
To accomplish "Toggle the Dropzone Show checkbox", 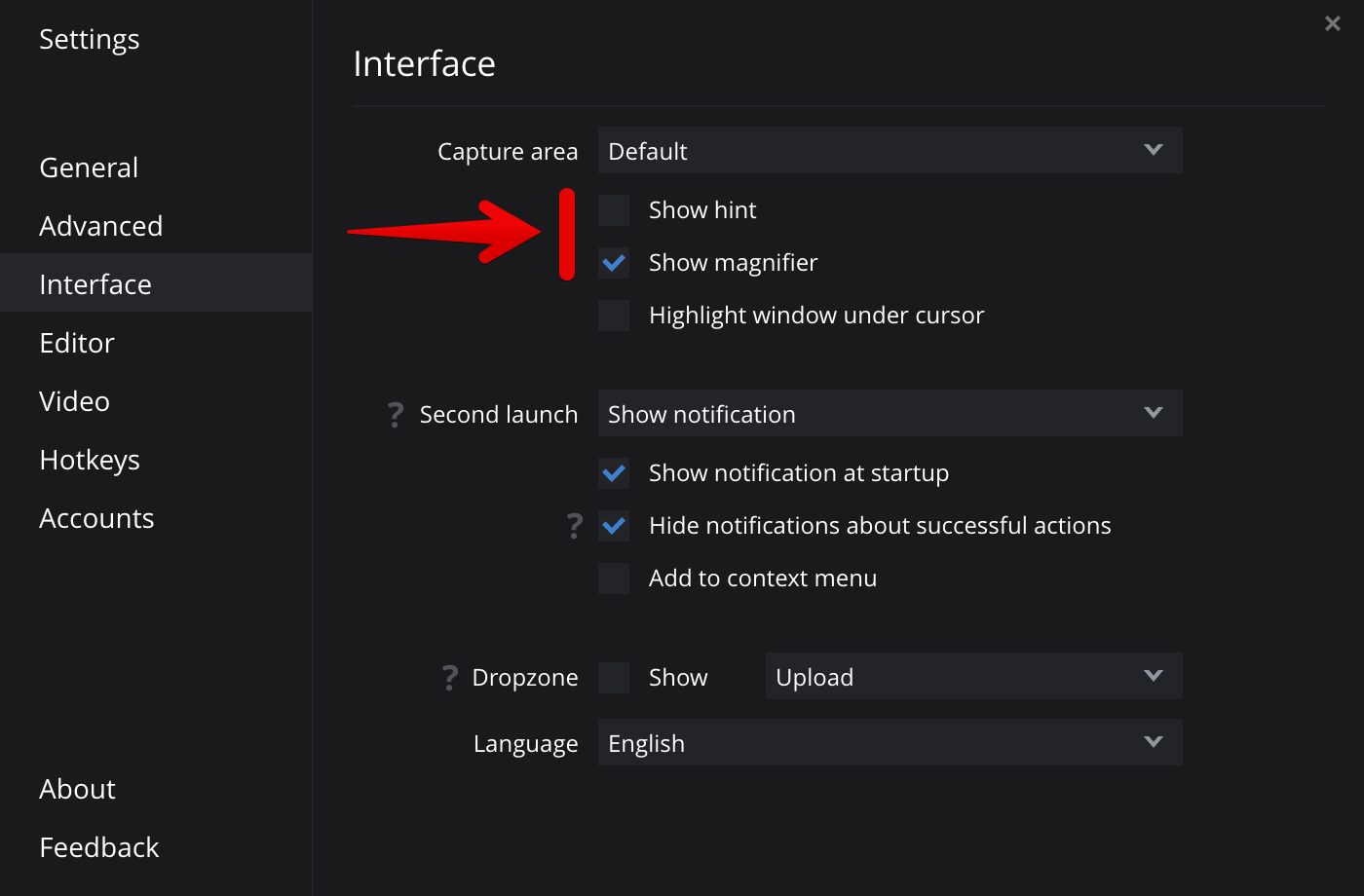I will [614, 678].
